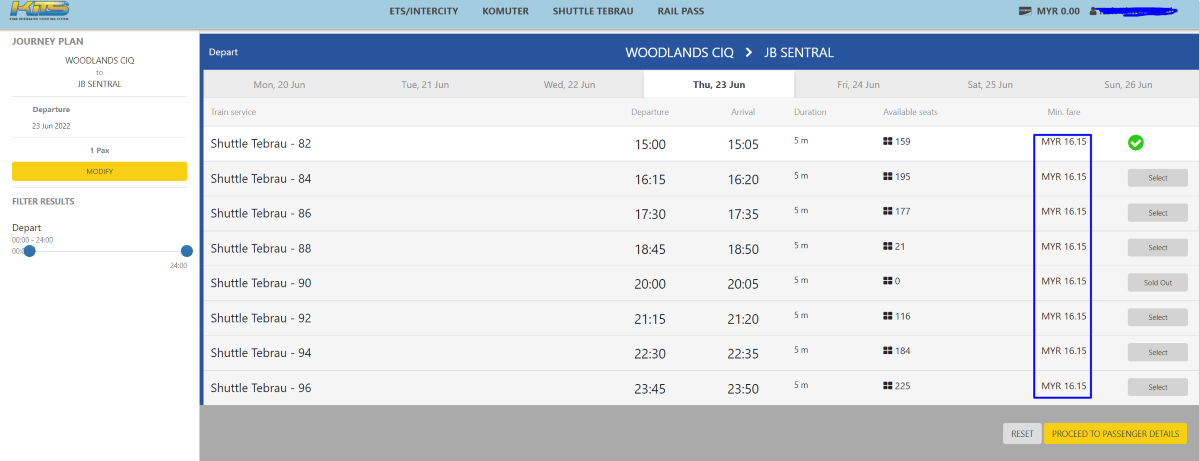The height and width of the screenshot is (461, 1200).
Task: Select Shuttle Tebrau 86 train
Action: coord(1158,213)
